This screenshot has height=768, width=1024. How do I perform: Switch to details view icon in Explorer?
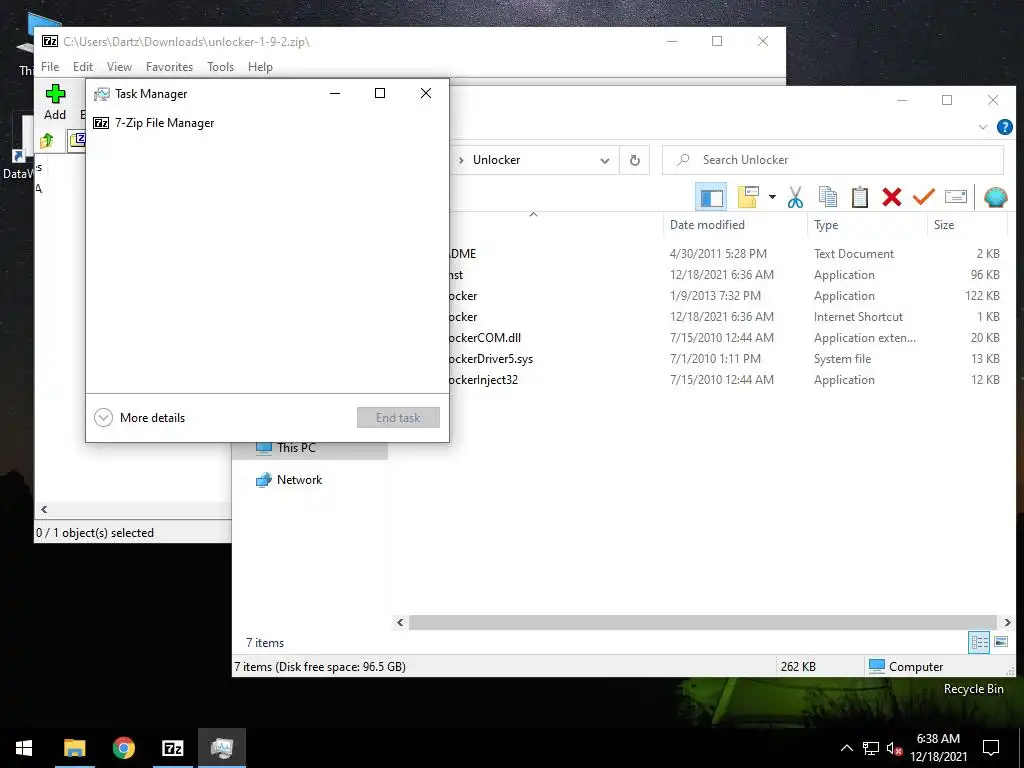(980, 642)
